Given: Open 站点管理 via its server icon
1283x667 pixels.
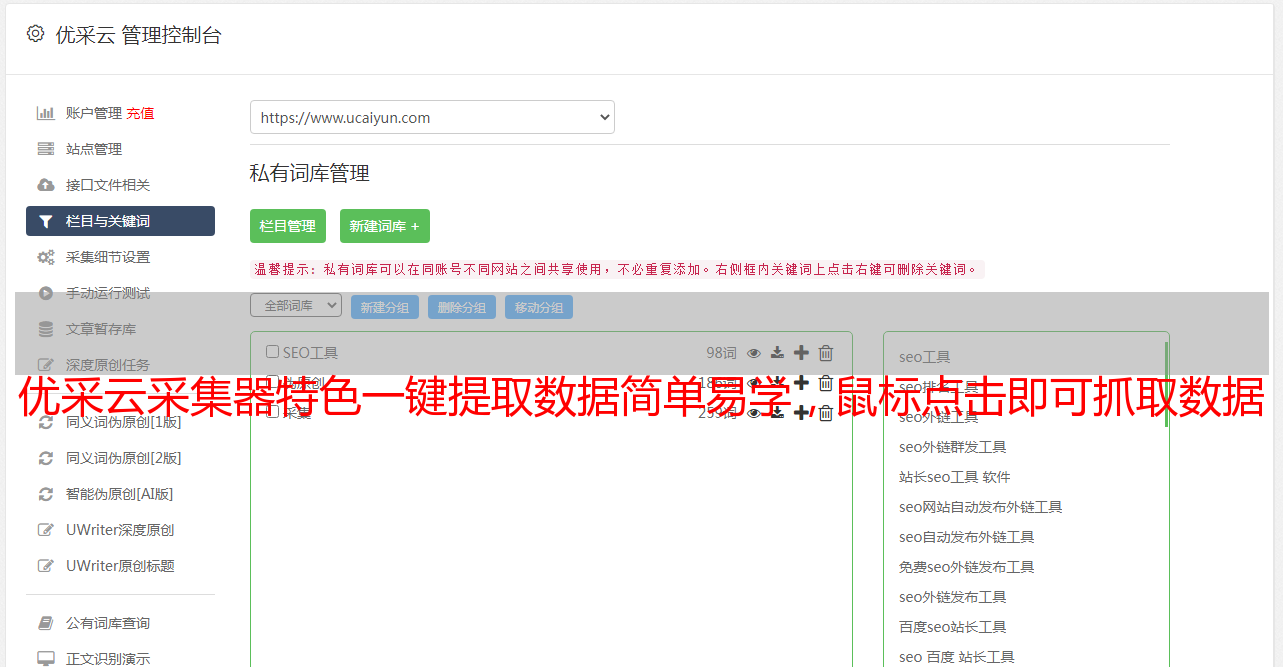Looking at the screenshot, I should tap(46, 149).
